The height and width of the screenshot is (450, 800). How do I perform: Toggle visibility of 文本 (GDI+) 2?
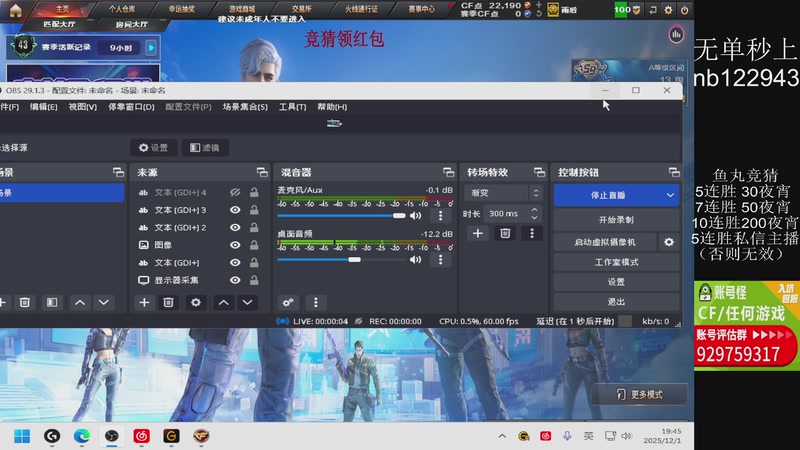235,228
